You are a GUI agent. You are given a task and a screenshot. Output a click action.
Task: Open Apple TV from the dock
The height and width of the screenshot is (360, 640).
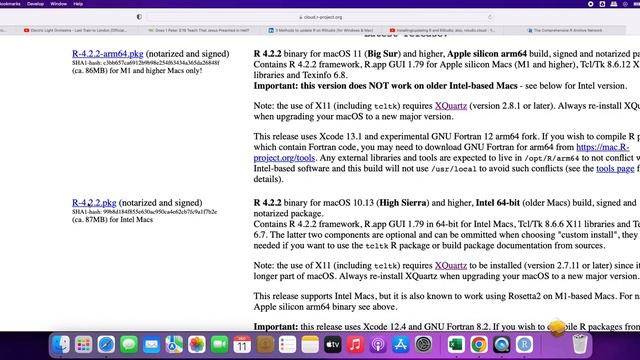pyautogui.click(x=333, y=344)
